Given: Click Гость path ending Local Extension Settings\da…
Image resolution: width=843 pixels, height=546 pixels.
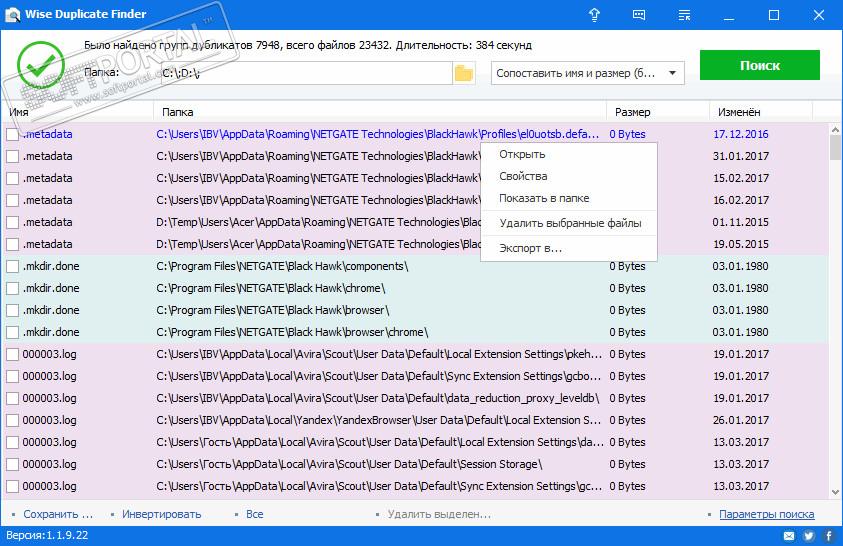Looking at the screenshot, I should [x=380, y=443].
